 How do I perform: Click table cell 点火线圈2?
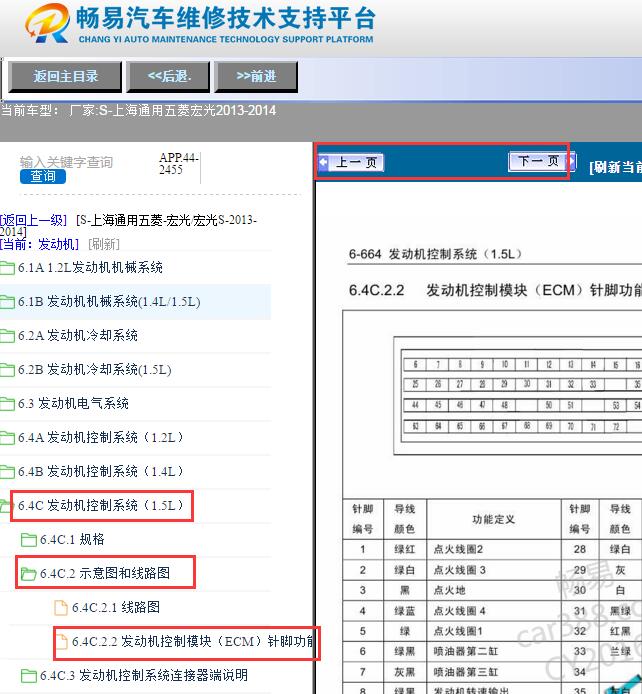(494, 549)
